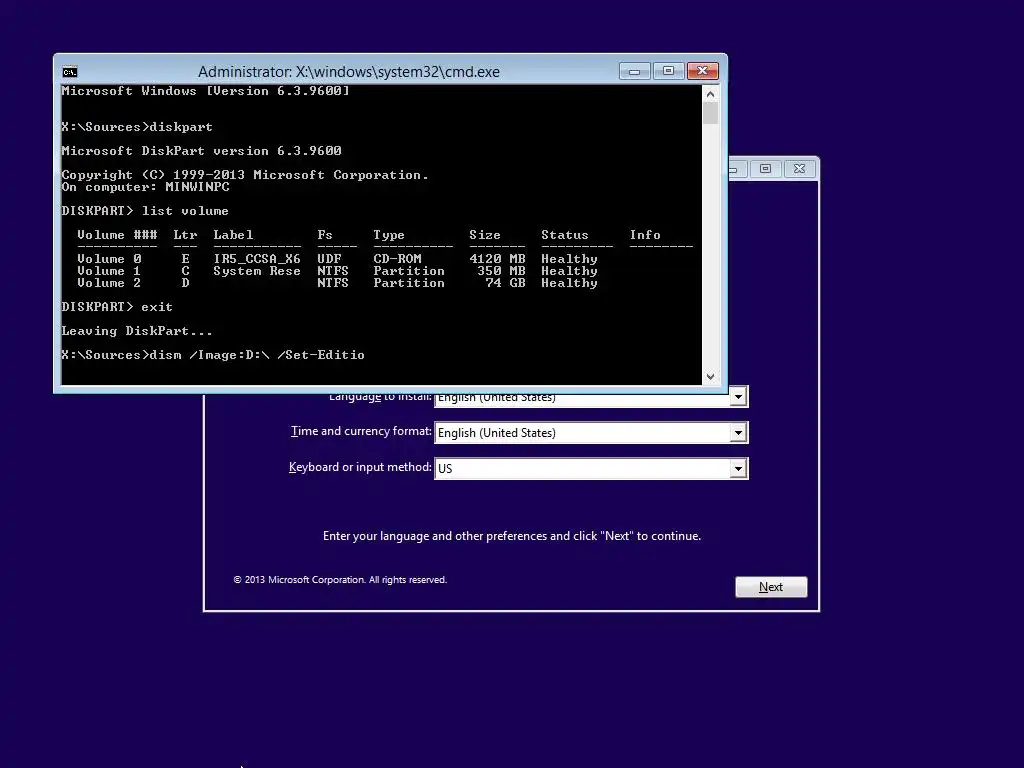Maximize the Administrator cmd.exe window
This screenshot has width=1024, height=768.
pos(668,71)
